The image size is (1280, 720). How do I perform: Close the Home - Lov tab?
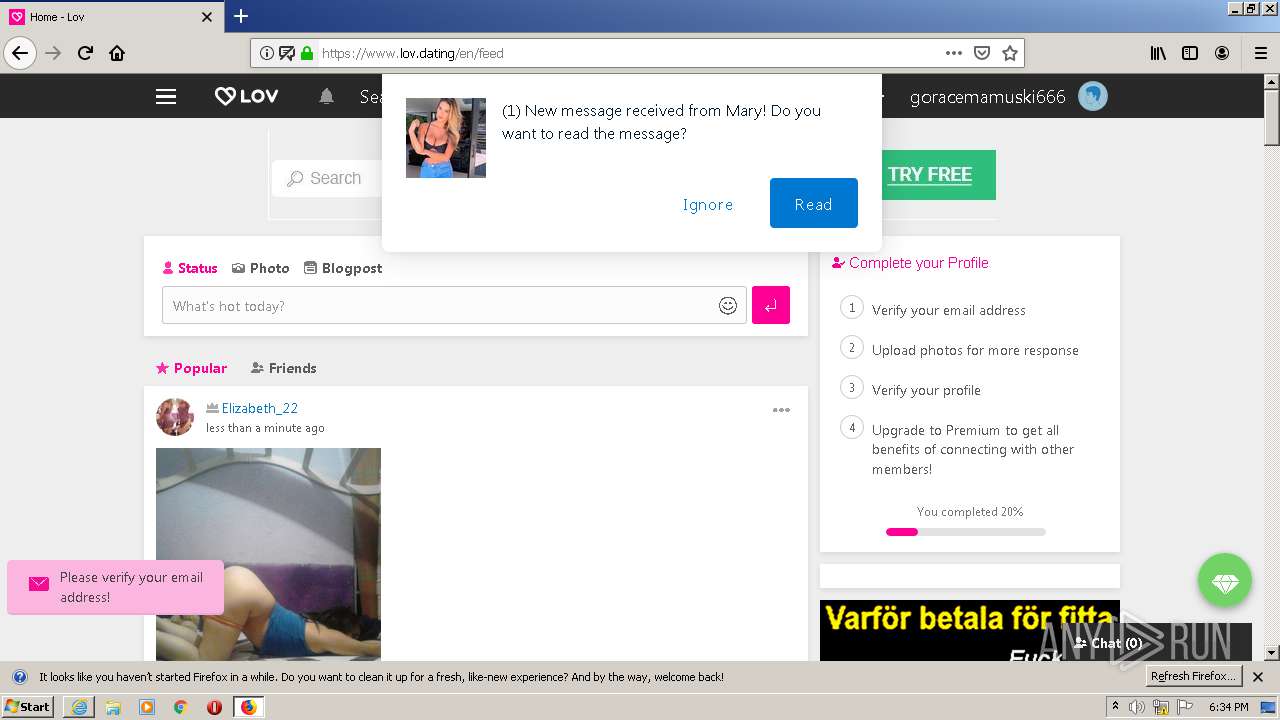point(207,17)
